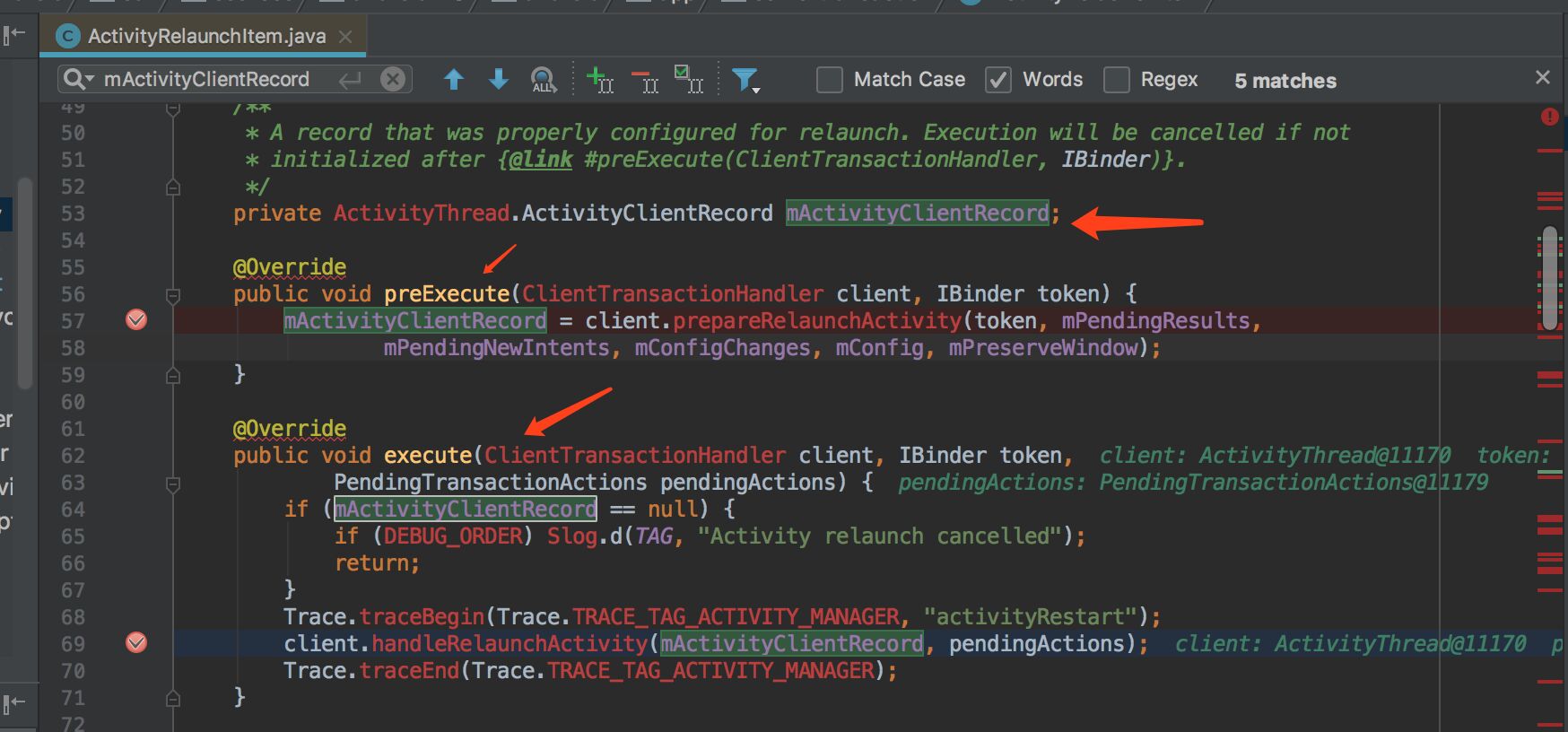This screenshot has width=1568, height=732.
Task: Close the ActivityRelaunchItem.java tab
Action: click(x=345, y=37)
